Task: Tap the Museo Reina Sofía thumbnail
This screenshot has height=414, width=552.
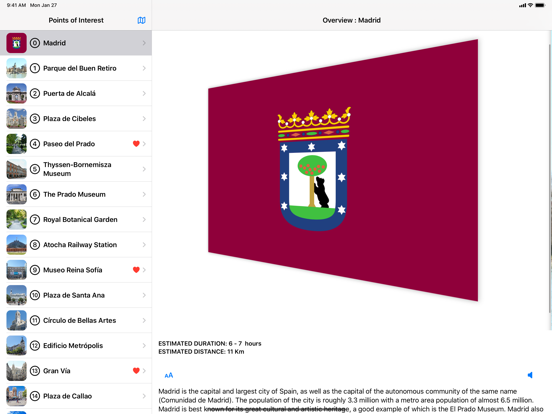Action: (x=16, y=270)
